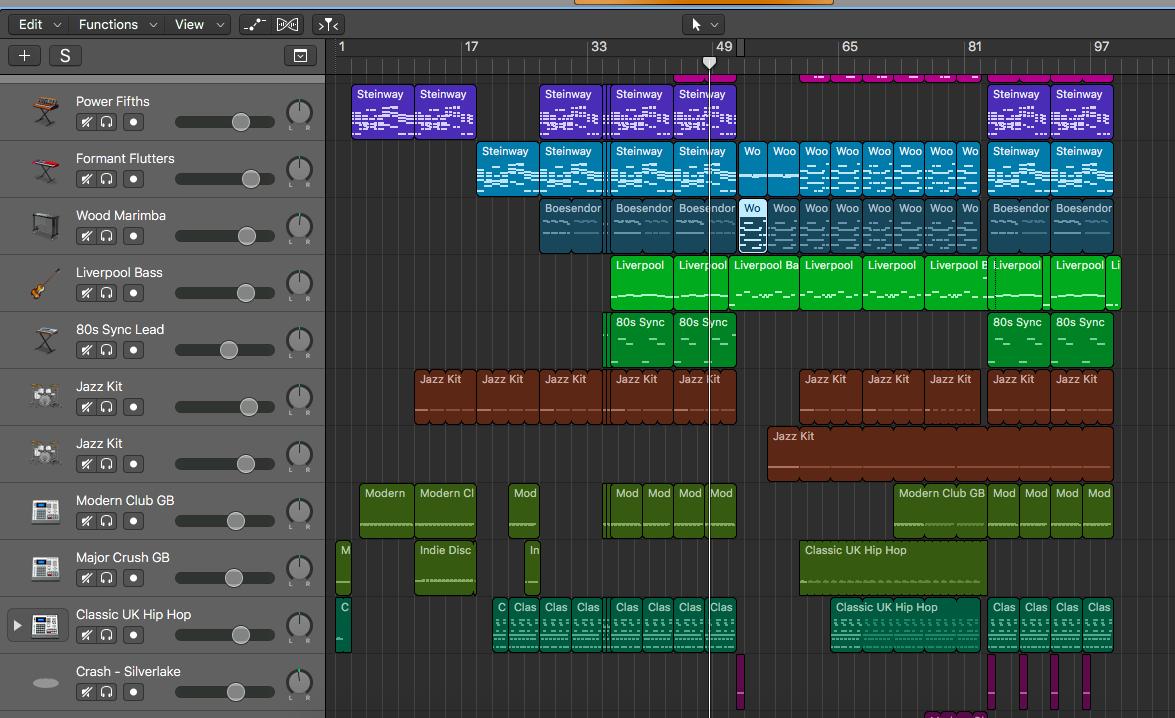1175x718 pixels.
Task: Click the 80s Sync Lead keyboard icon
Action: point(46,340)
